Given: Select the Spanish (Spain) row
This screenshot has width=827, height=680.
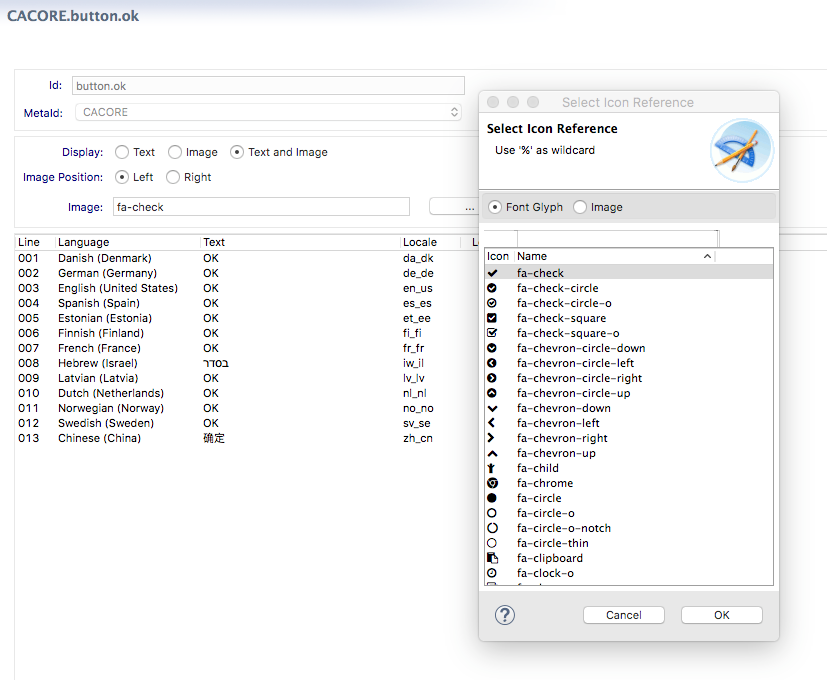Looking at the screenshot, I should click(x=246, y=303).
